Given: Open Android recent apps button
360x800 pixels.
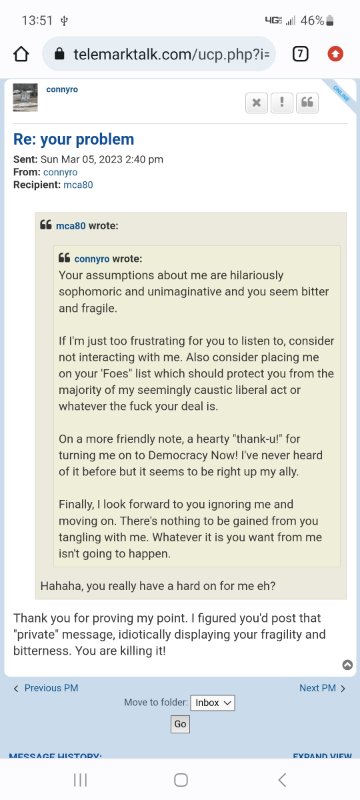Looking at the screenshot, I should pos(80,780).
